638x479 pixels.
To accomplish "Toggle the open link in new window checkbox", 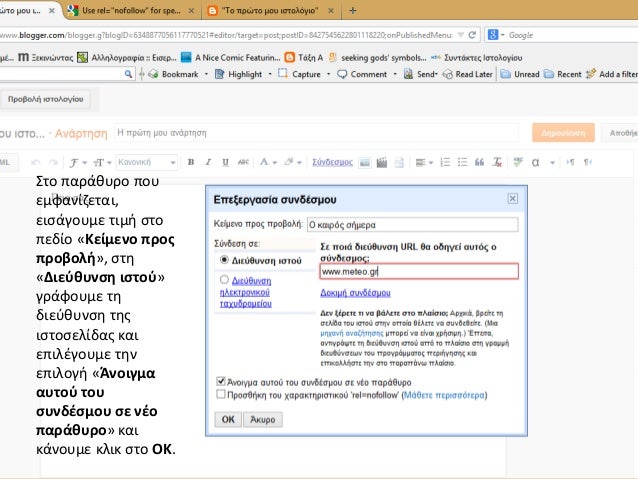I will pyautogui.click(x=221, y=381).
